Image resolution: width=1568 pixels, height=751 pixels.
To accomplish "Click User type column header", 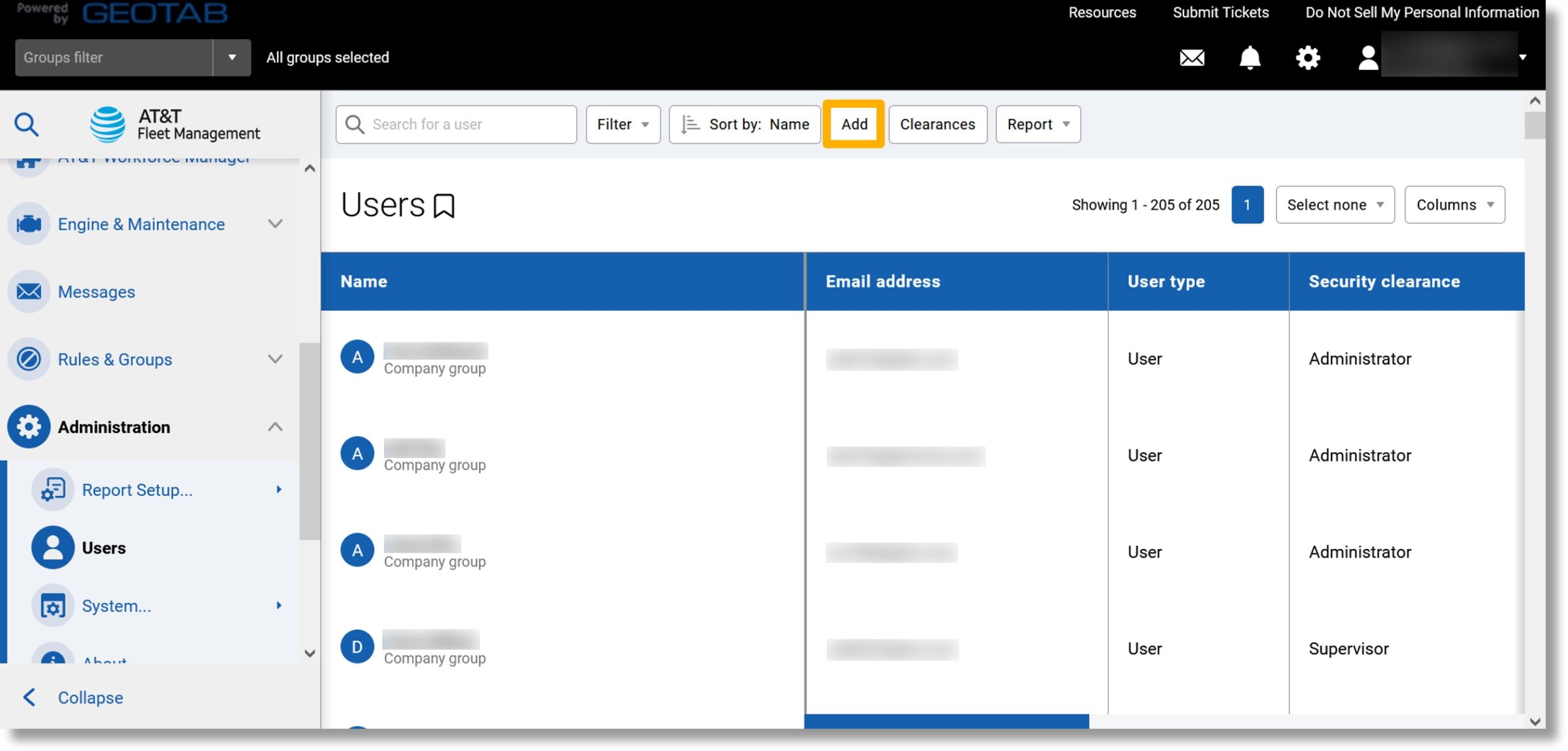I will (1166, 281).
